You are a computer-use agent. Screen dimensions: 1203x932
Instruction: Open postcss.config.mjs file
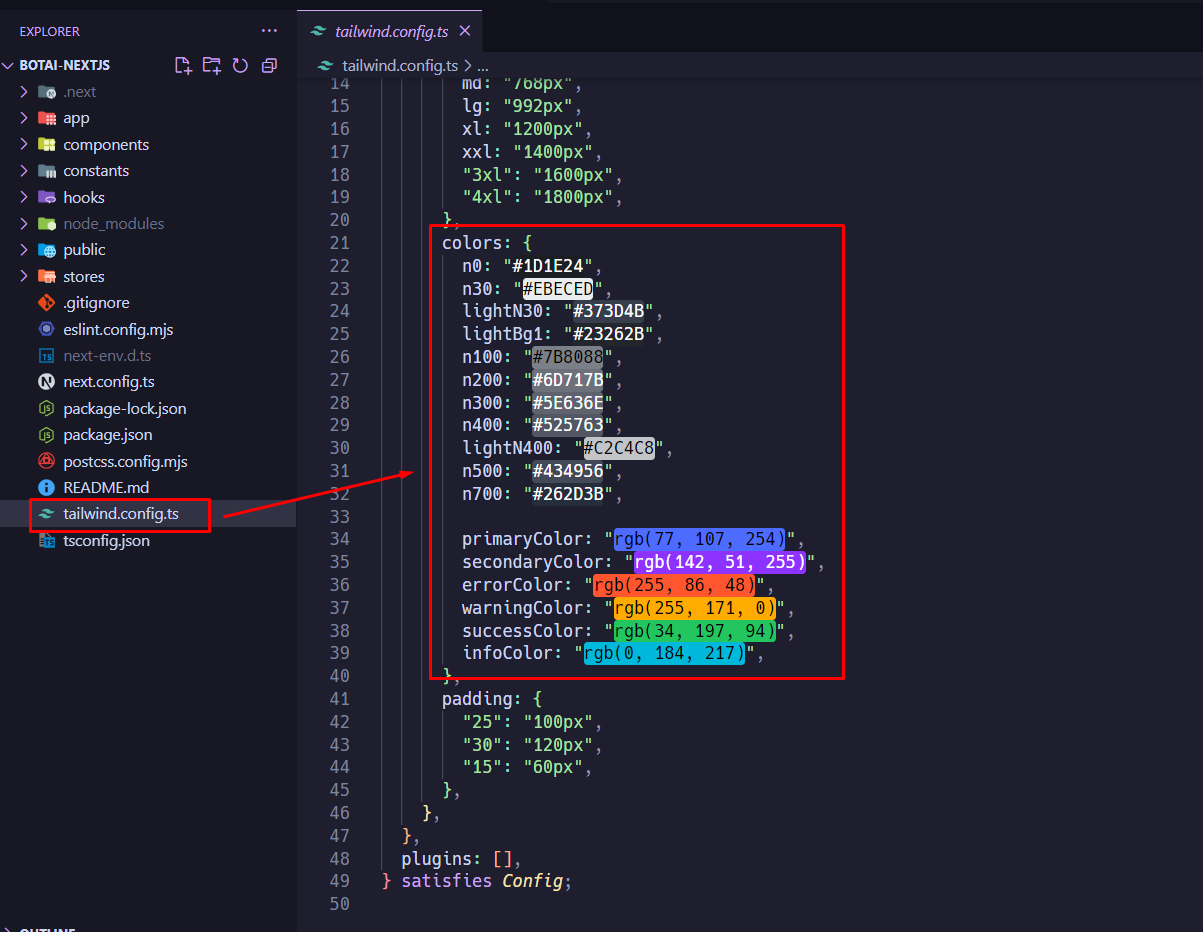pyautogui.click(x=125, y=462)
